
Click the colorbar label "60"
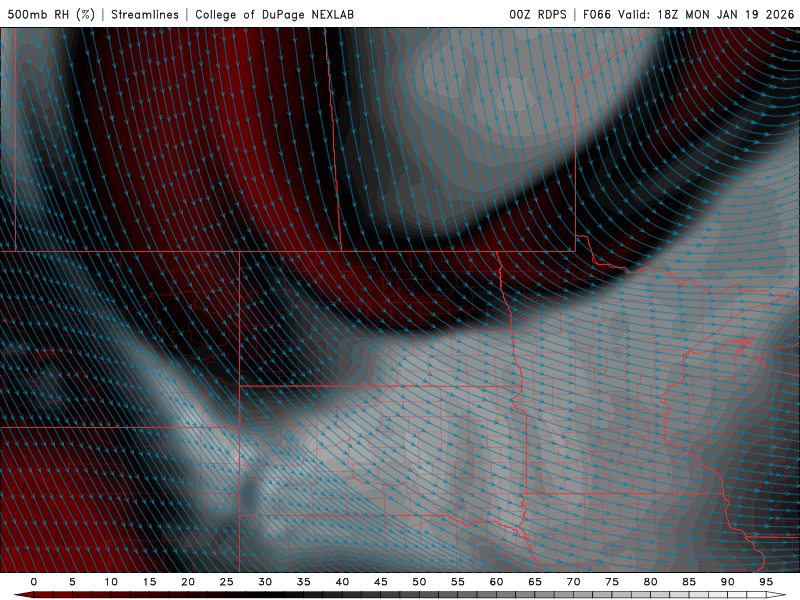tap(496, 582)
